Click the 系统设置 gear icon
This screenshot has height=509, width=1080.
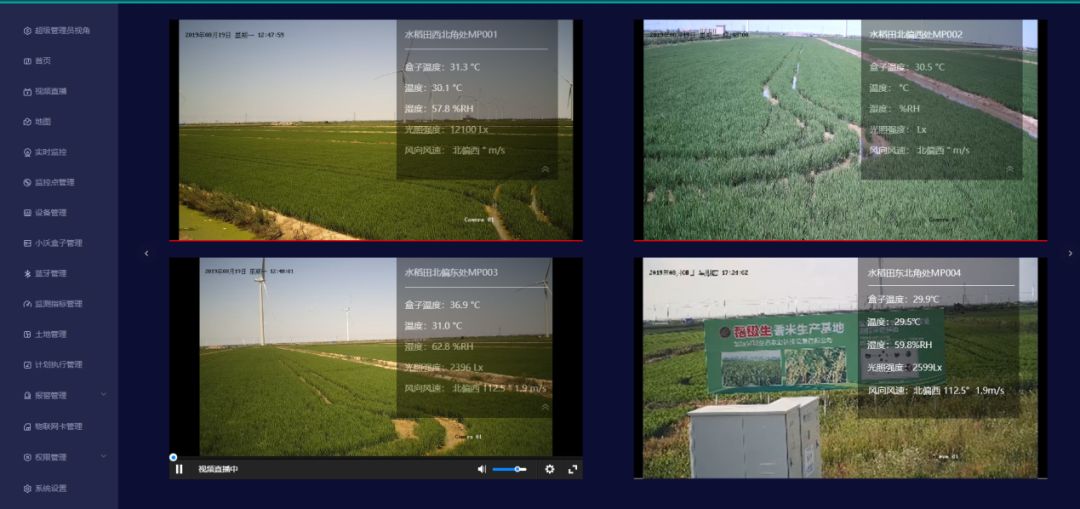(28, 488)
